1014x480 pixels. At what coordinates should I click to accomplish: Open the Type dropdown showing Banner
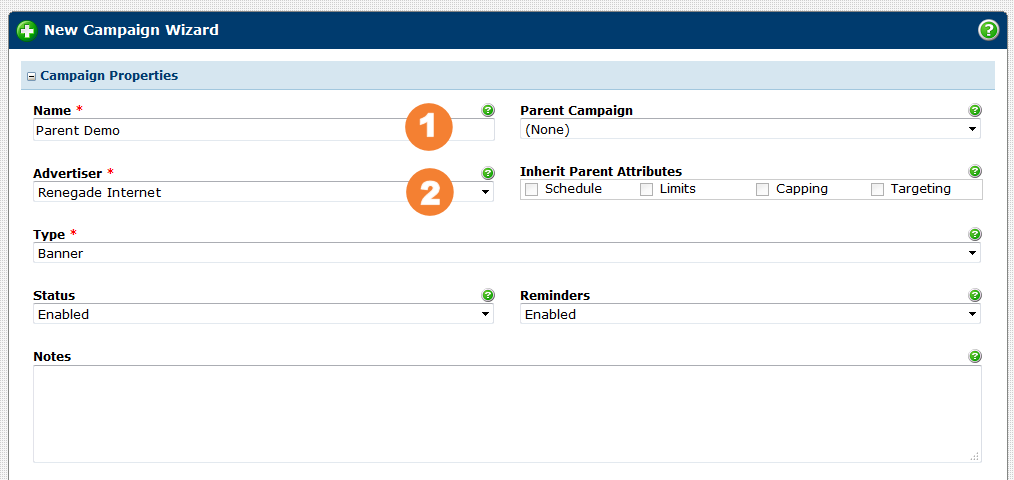(x=506, y=254)
